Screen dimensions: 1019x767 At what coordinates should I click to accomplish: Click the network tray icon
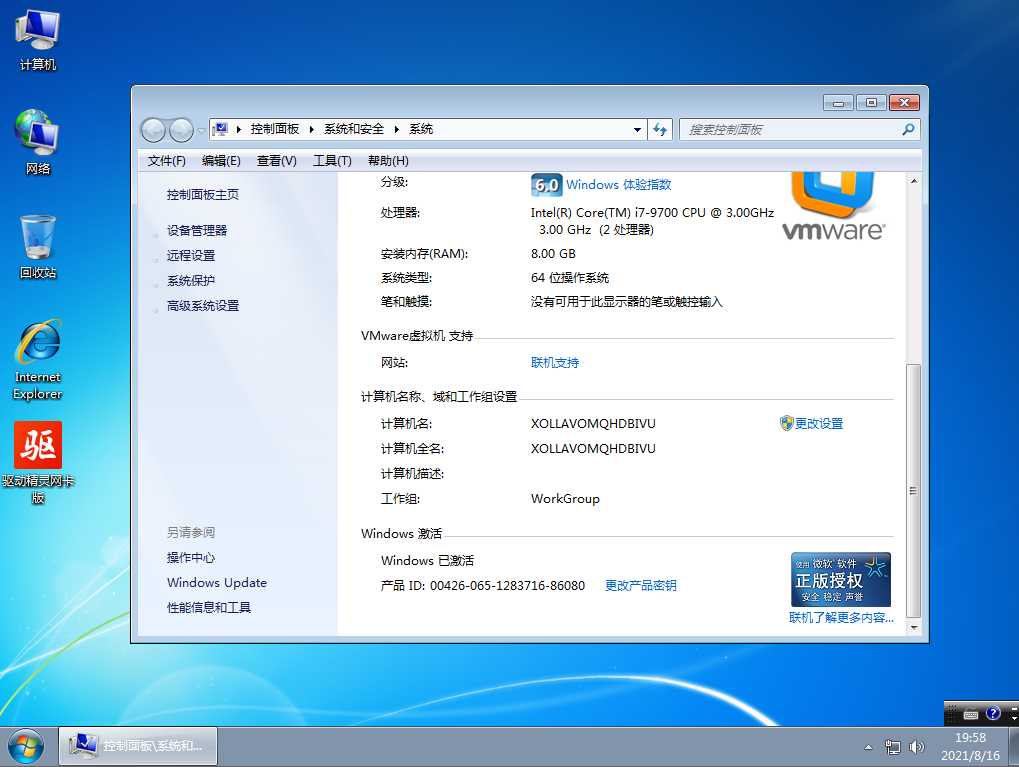coord(892,748)
